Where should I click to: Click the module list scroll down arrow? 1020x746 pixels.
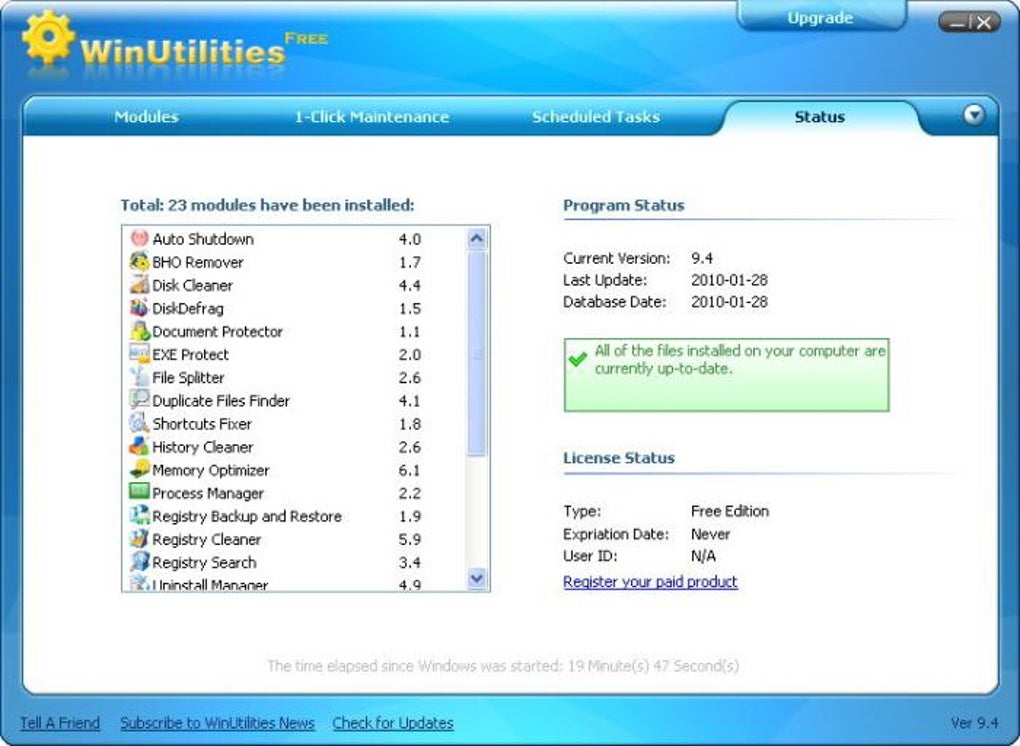tap(477, 578)
